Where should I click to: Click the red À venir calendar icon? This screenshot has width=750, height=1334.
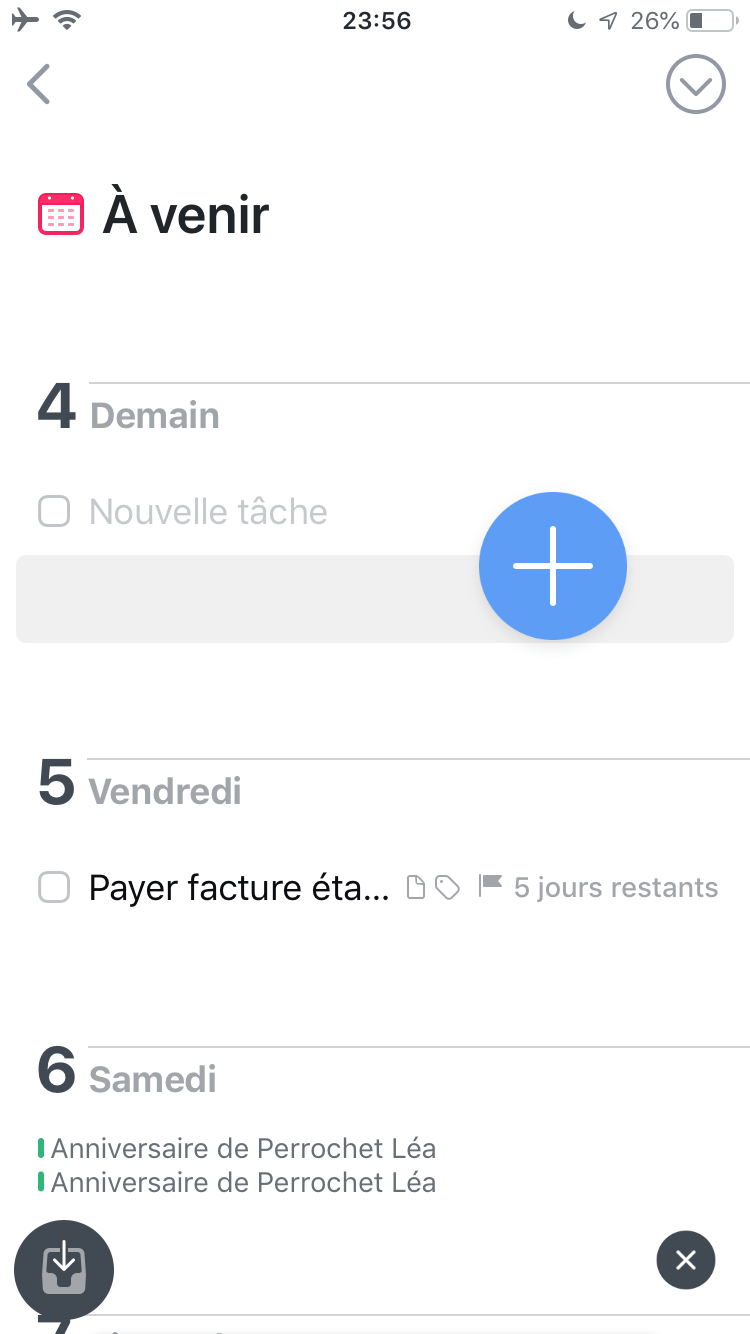click(x=60, y=212)
